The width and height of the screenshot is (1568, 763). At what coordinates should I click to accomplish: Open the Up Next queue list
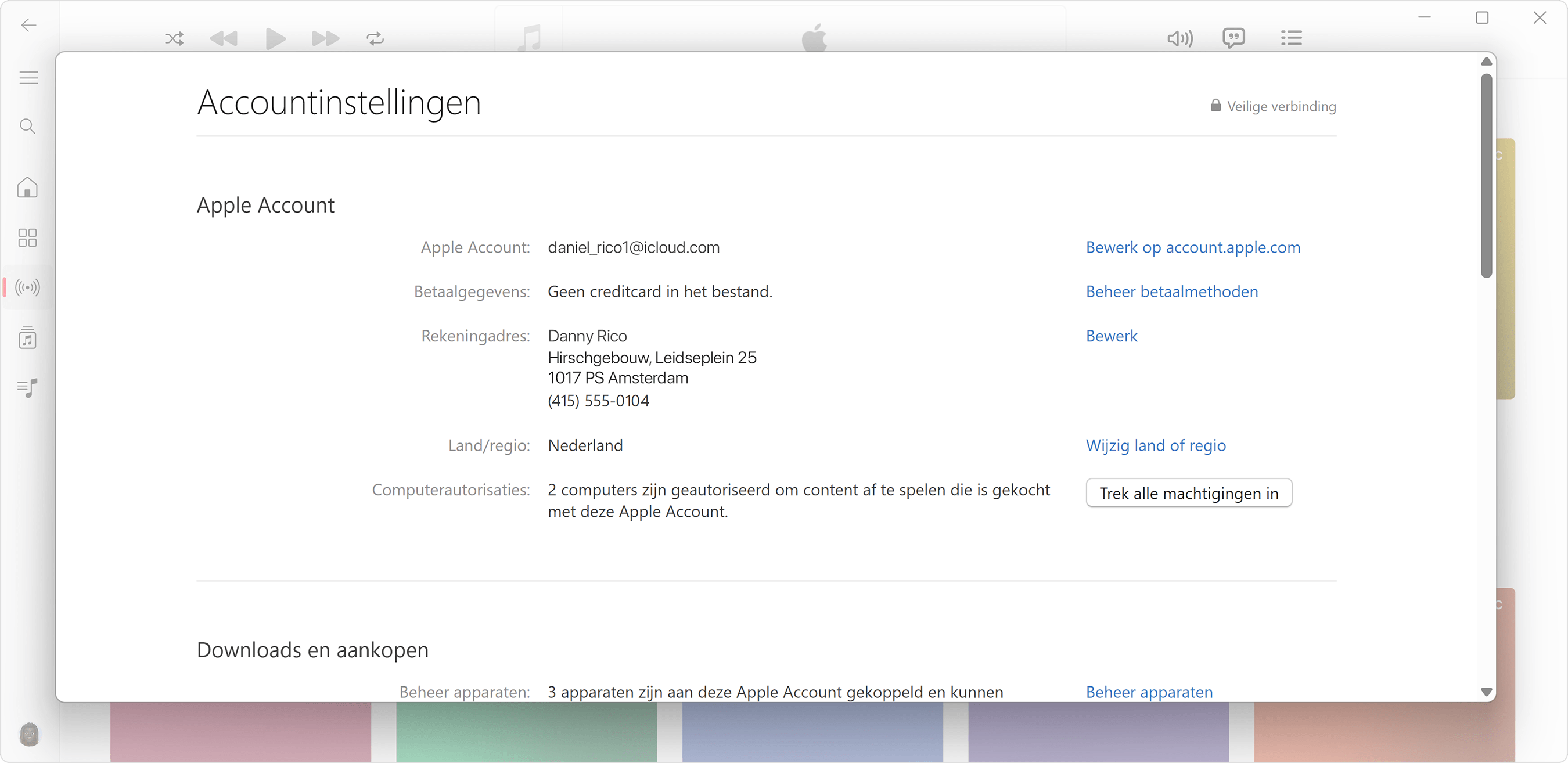tap(1291, 38)
